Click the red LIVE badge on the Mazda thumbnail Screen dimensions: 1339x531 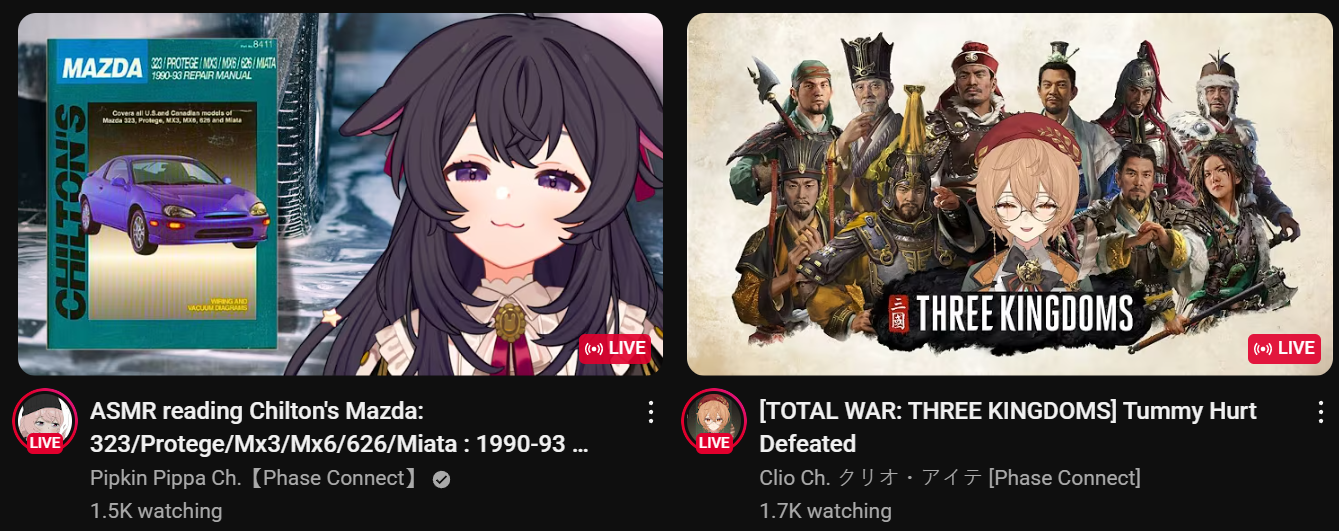pos(616,348)
